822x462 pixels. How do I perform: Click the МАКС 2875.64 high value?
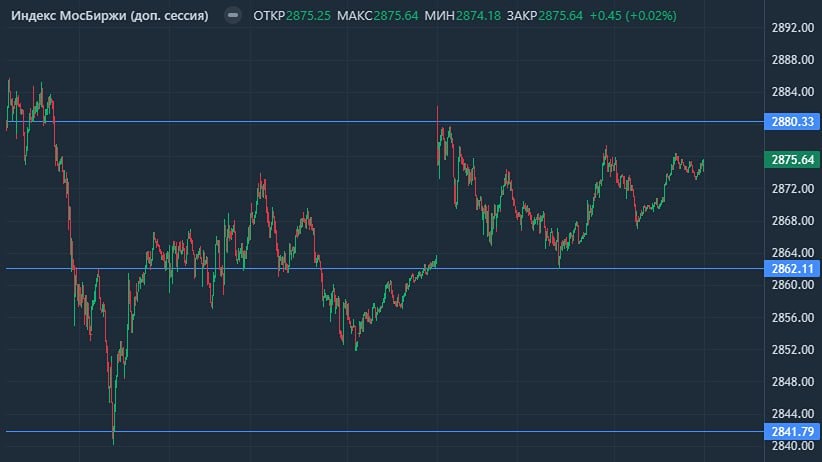377,16
